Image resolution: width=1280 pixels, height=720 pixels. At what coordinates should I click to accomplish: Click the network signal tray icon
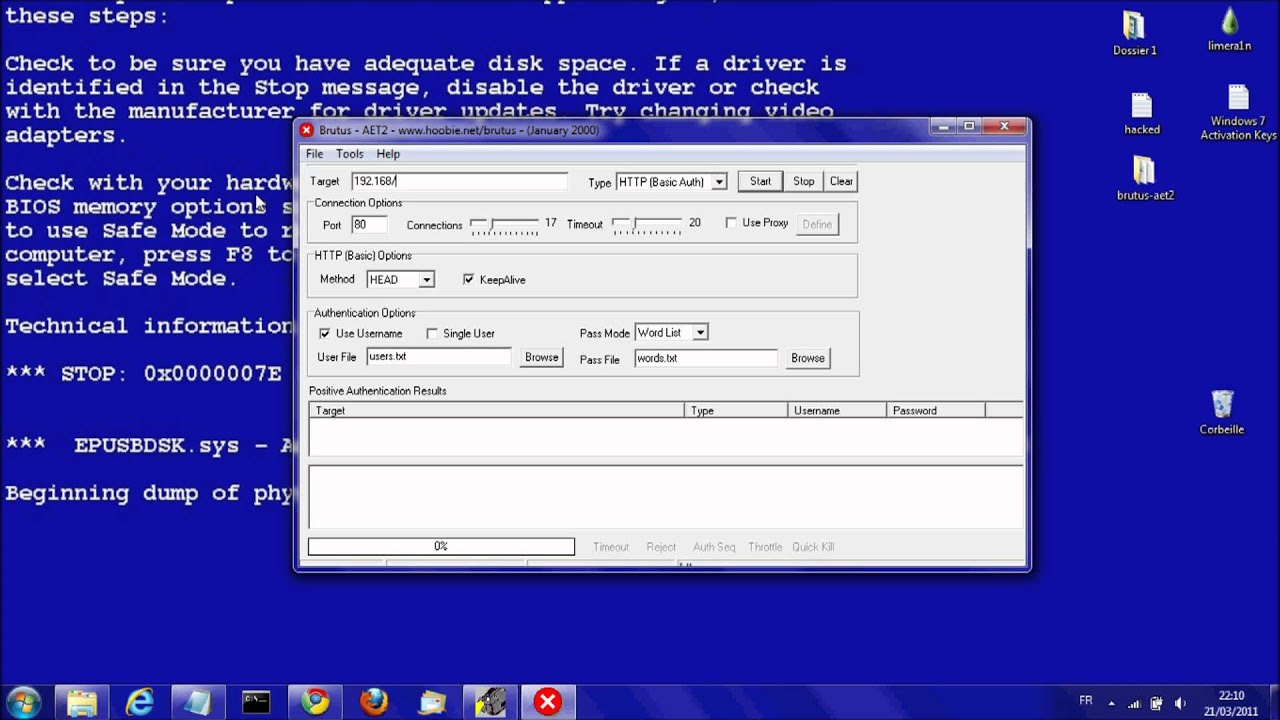pyautogui.click(x=1134, y=703)
